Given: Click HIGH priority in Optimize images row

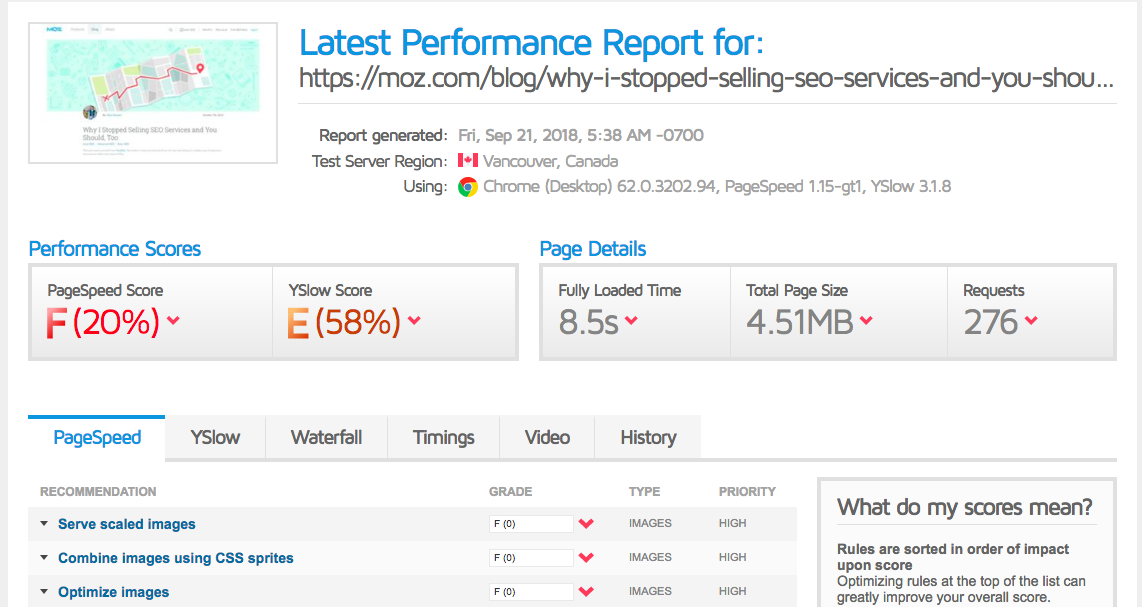Looking at the screenshot, I should tap(733, 592).
